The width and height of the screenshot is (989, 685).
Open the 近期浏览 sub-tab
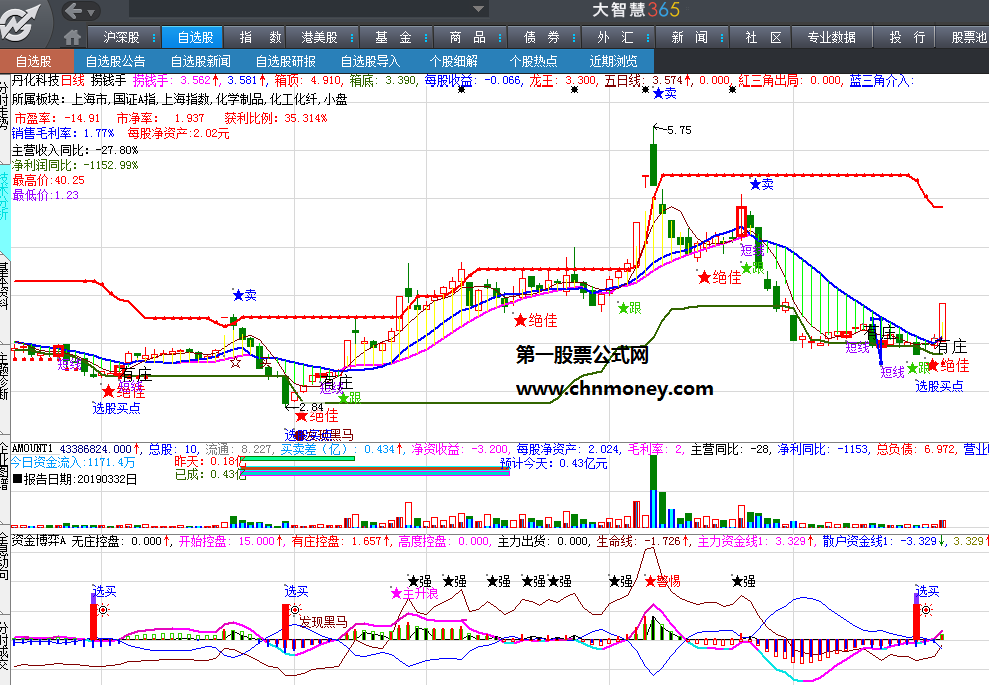pos(613,61)
